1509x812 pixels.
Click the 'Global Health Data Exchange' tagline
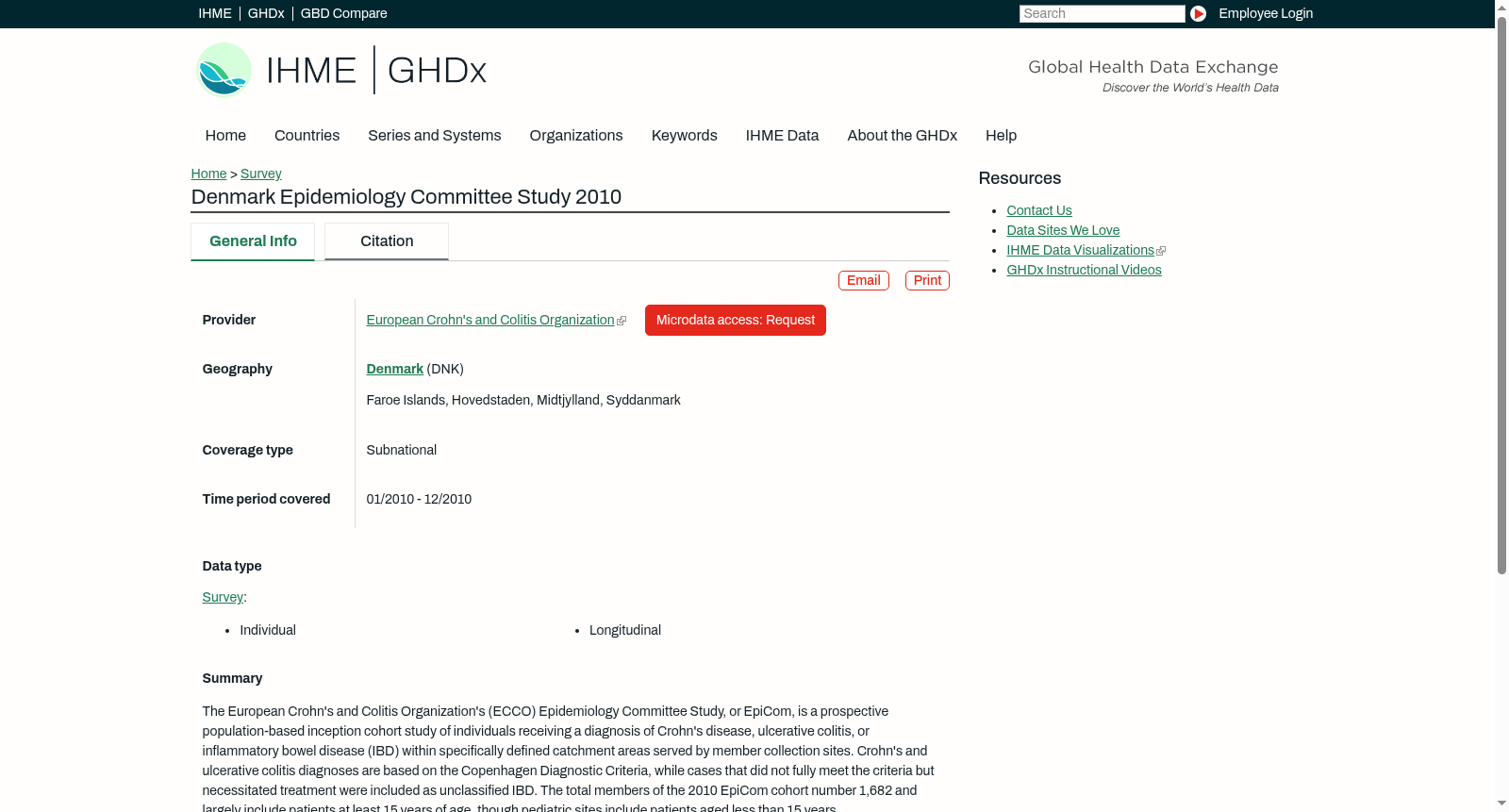click(x=1152, y=67)
